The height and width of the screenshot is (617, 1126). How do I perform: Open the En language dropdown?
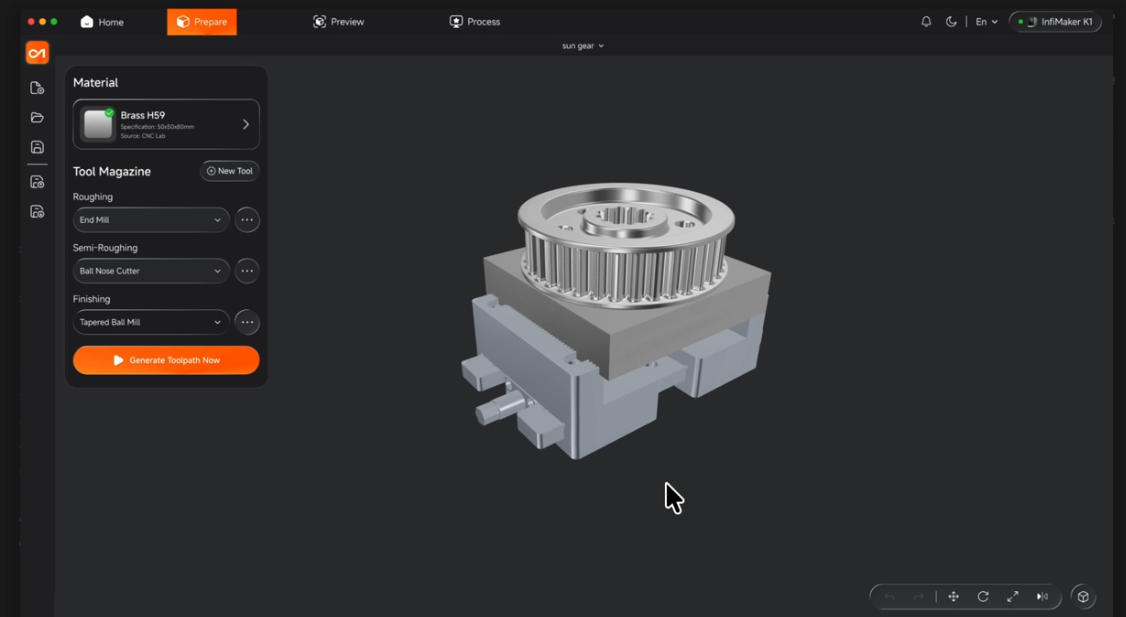(x=986, y=22)
